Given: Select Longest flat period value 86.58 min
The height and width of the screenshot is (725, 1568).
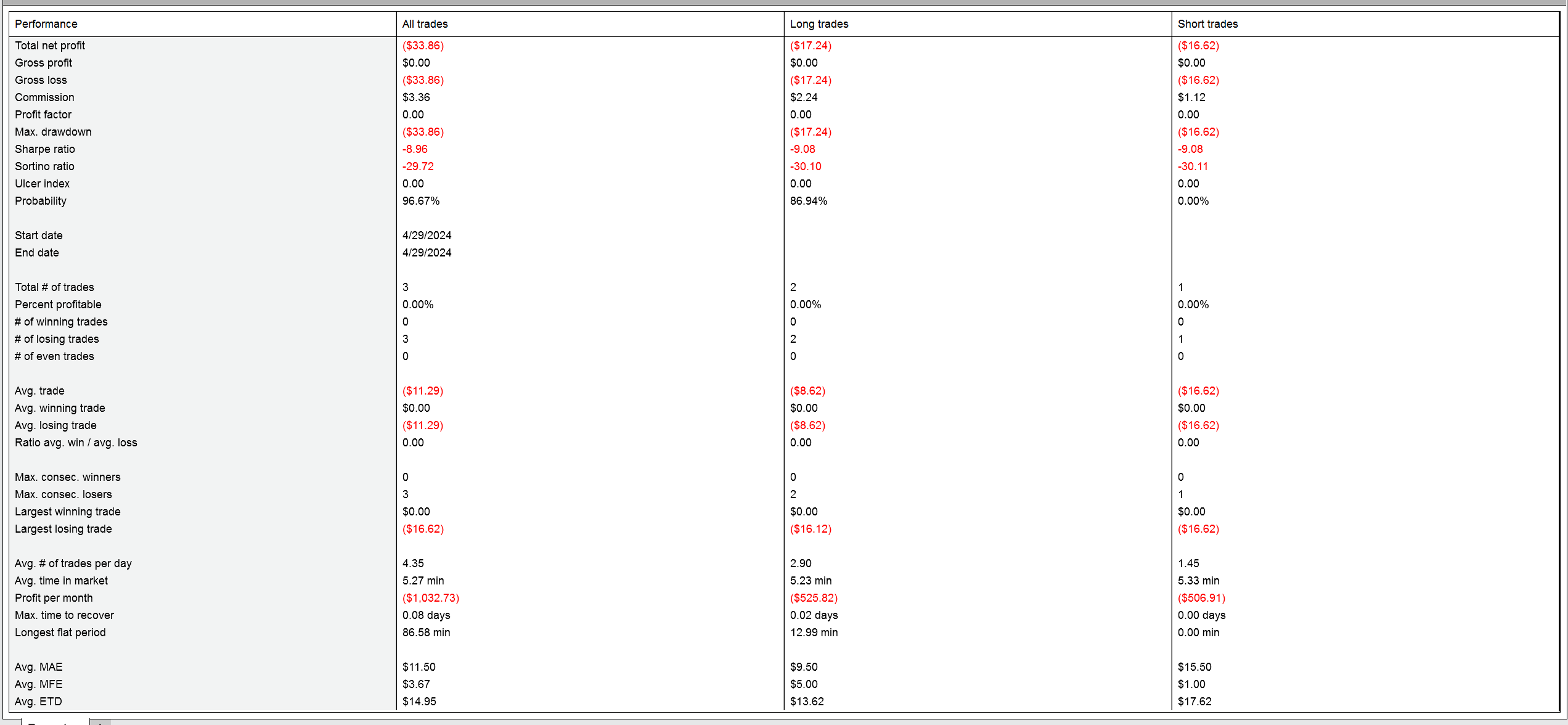Looking at the screenshot, I should (426, 633).
